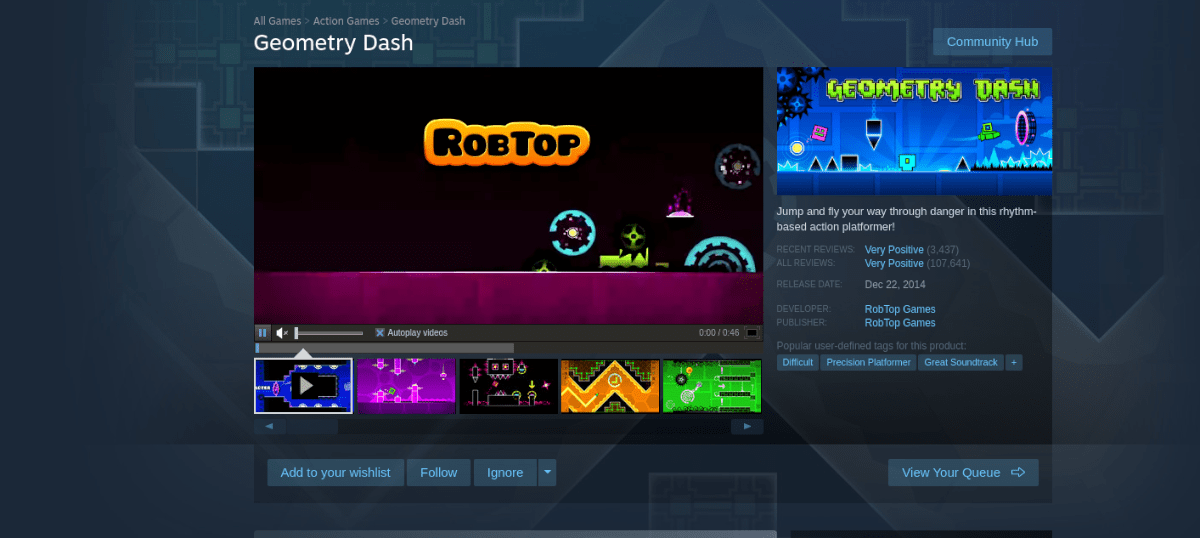This screenshot has width=1200, height=538.
Task: Open the Very Positive recent reviews link
Action: [894, 249]
